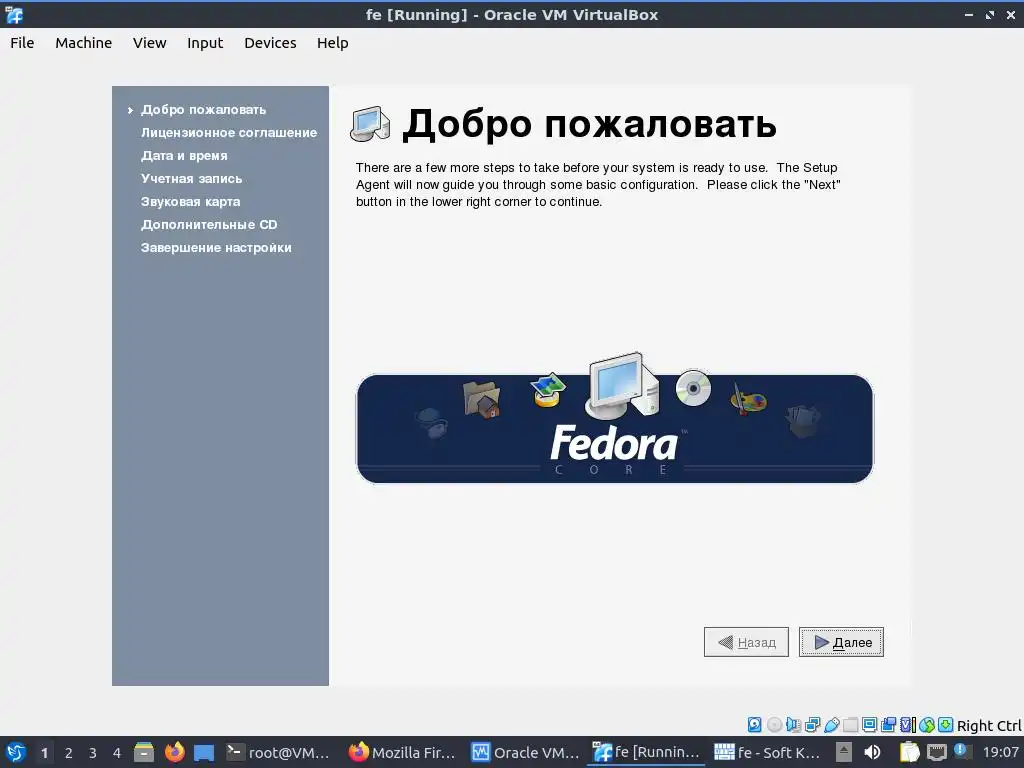Click the eject removable media tray icon
The width and height of the screenshot is (1024, 768).
click(x=844, y=752)
